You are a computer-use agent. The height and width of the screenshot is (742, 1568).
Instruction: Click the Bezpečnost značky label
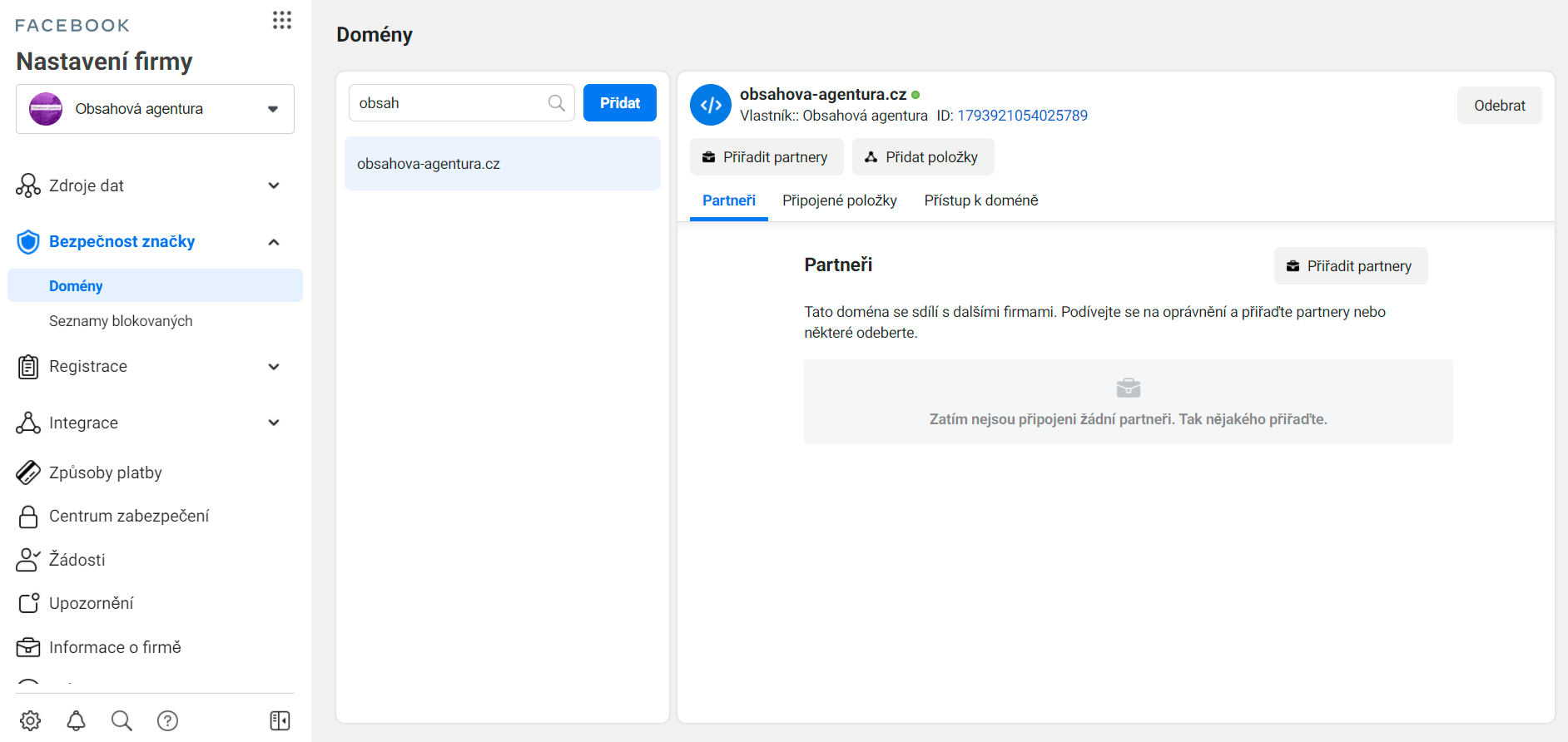[122, 241]
